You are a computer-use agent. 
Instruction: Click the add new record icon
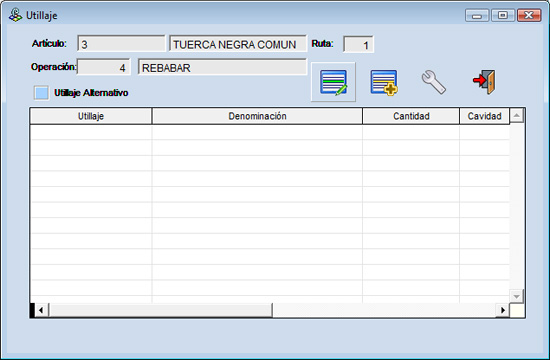[x=384, y=82]
